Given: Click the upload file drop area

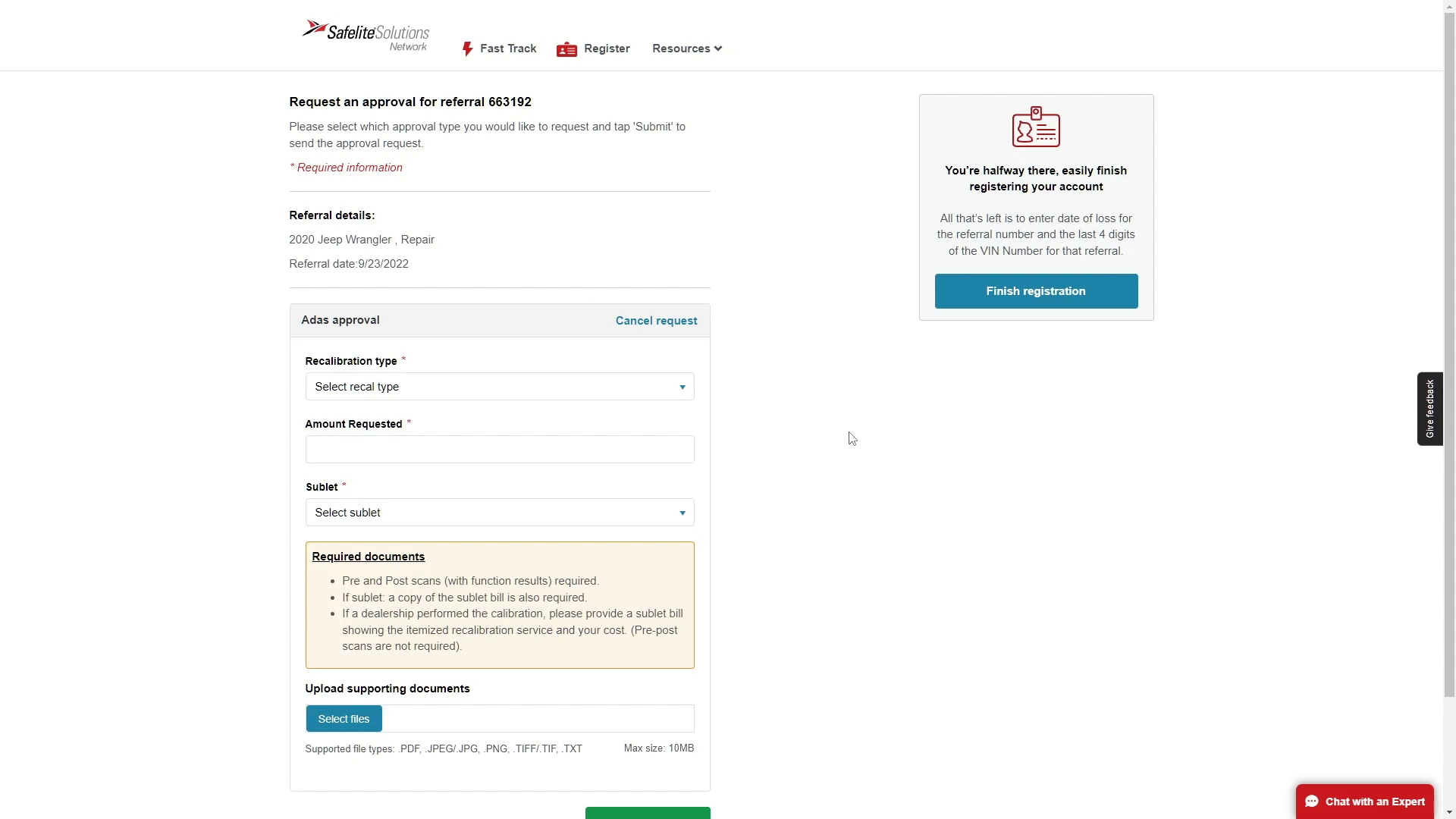Looking at the screenshot, I should [538, 719].
